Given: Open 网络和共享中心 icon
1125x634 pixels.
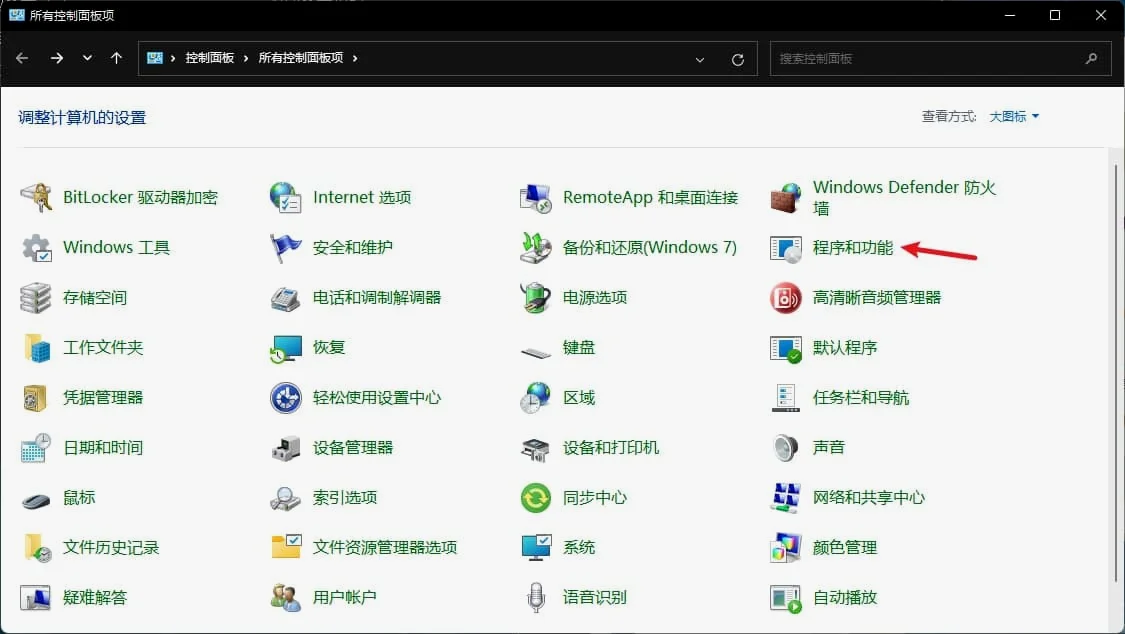Looking at the screenshot, I should (786, 498).
